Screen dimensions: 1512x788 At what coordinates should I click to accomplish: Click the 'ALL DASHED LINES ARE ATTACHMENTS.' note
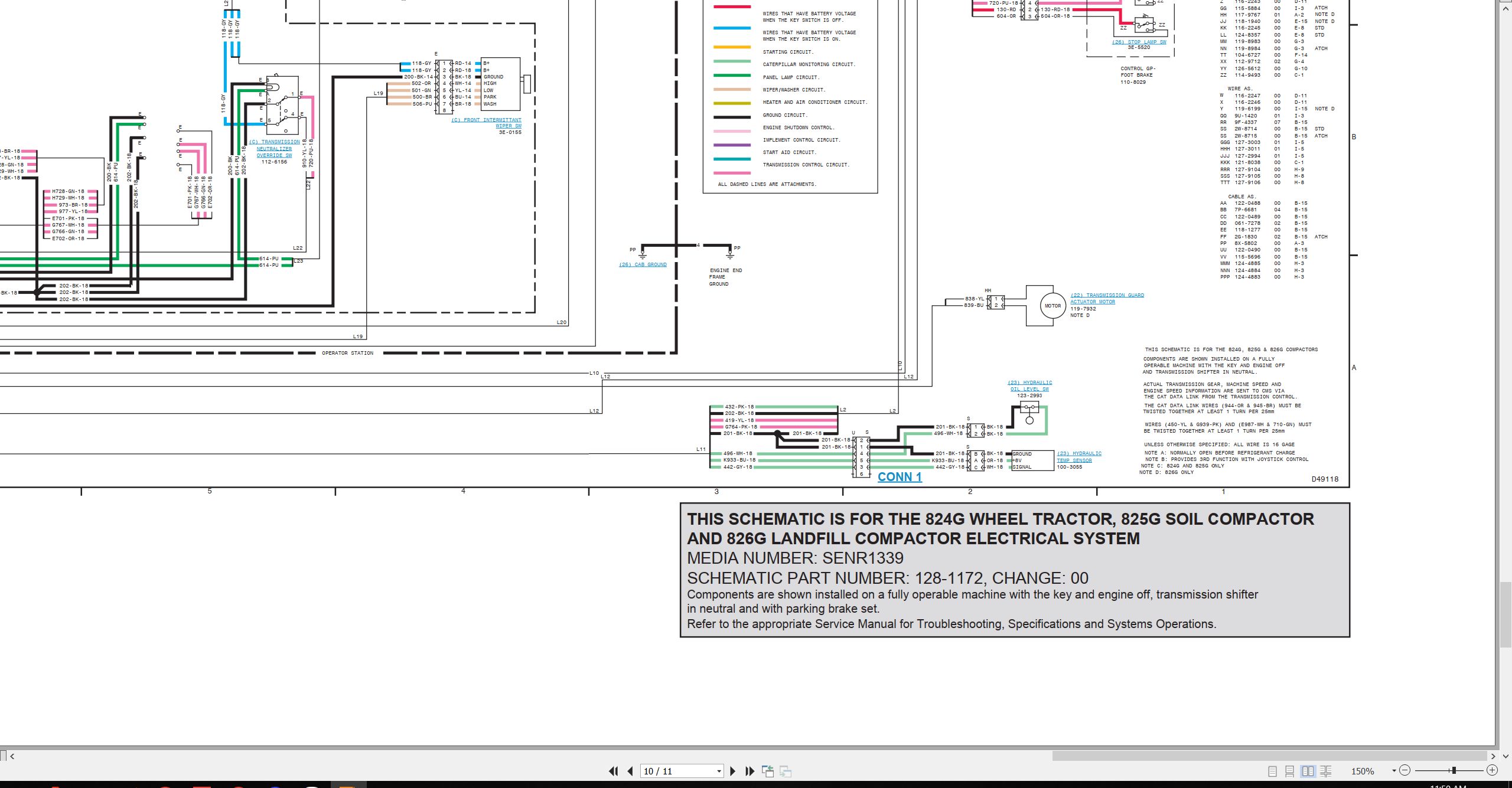click(x=767, y=184)
